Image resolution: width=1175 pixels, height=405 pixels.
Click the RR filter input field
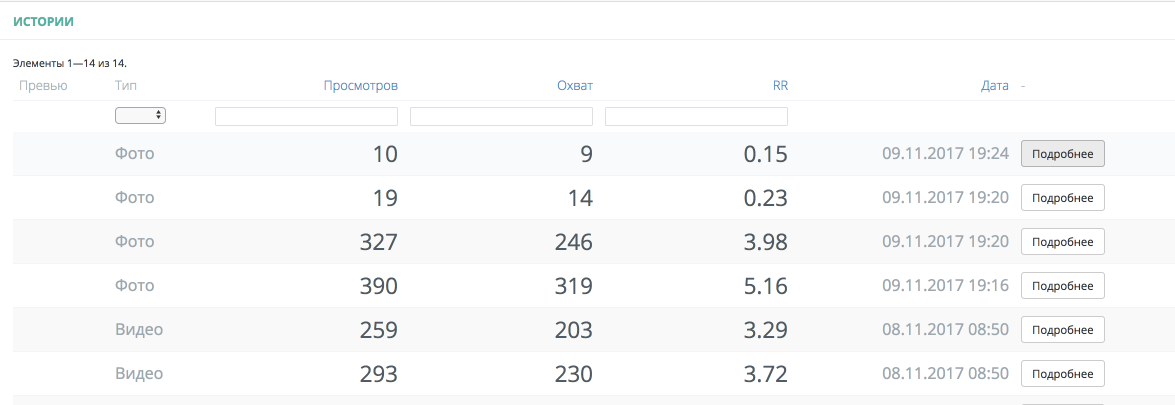pyautogui.click(x=696, y=116)
